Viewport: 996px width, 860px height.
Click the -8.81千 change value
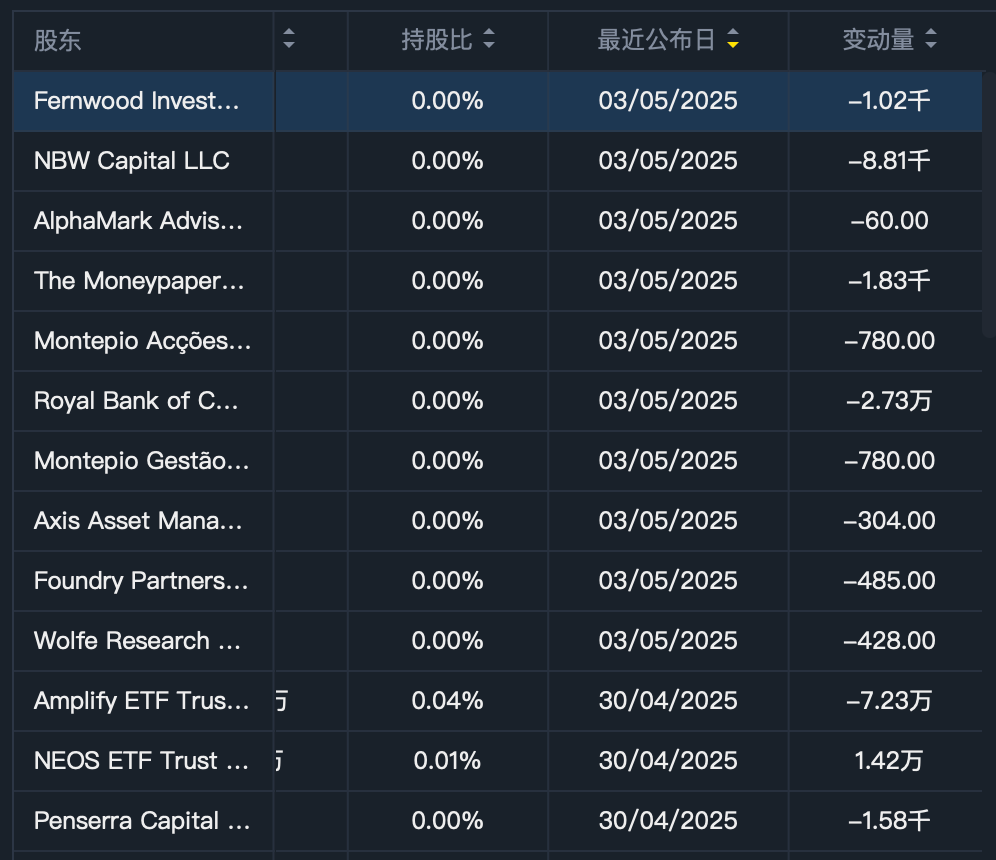[889, 161]
